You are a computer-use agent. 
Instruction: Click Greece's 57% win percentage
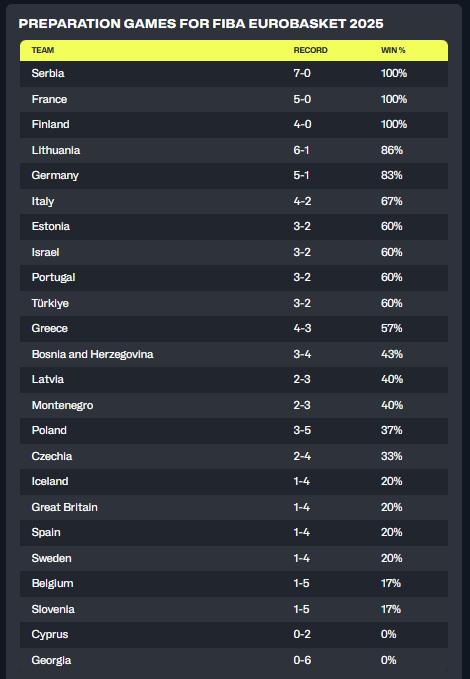(392, 328)
